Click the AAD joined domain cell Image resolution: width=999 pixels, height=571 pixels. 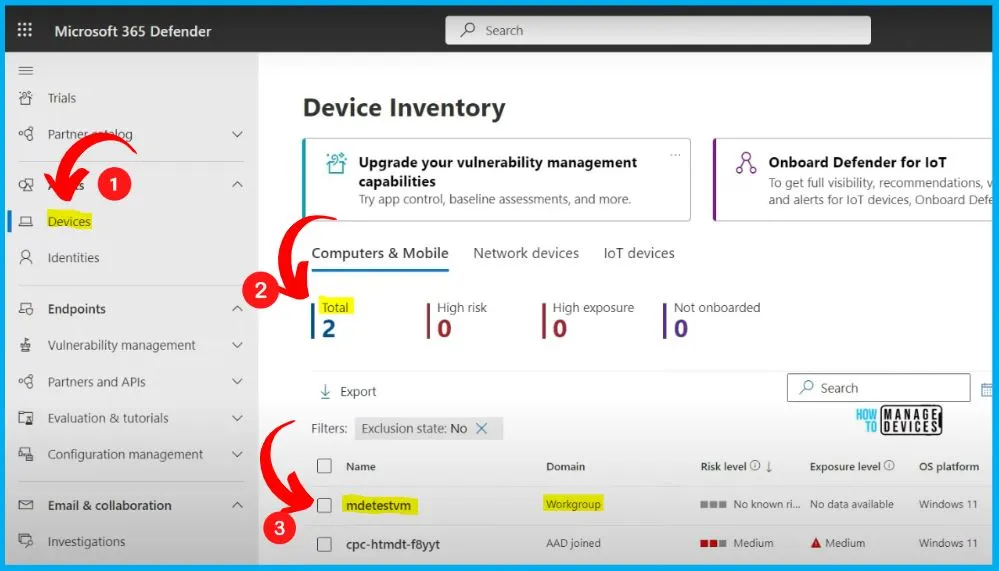coord(573,544)
